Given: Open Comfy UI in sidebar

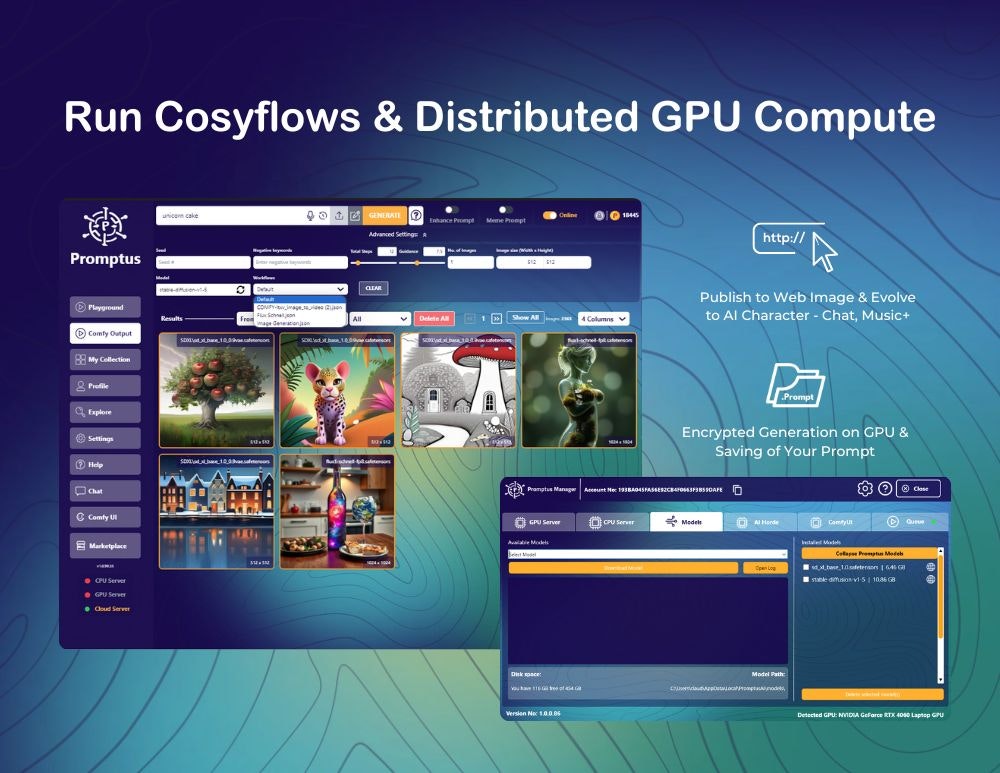Looking at the screenshot, I should point(105,517).
